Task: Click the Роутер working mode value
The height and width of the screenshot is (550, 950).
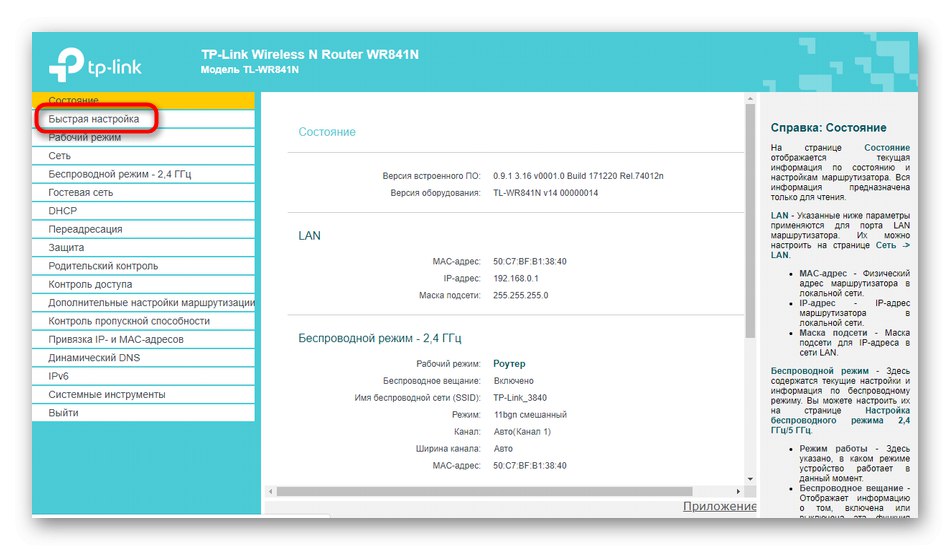Action: [509, 363]
